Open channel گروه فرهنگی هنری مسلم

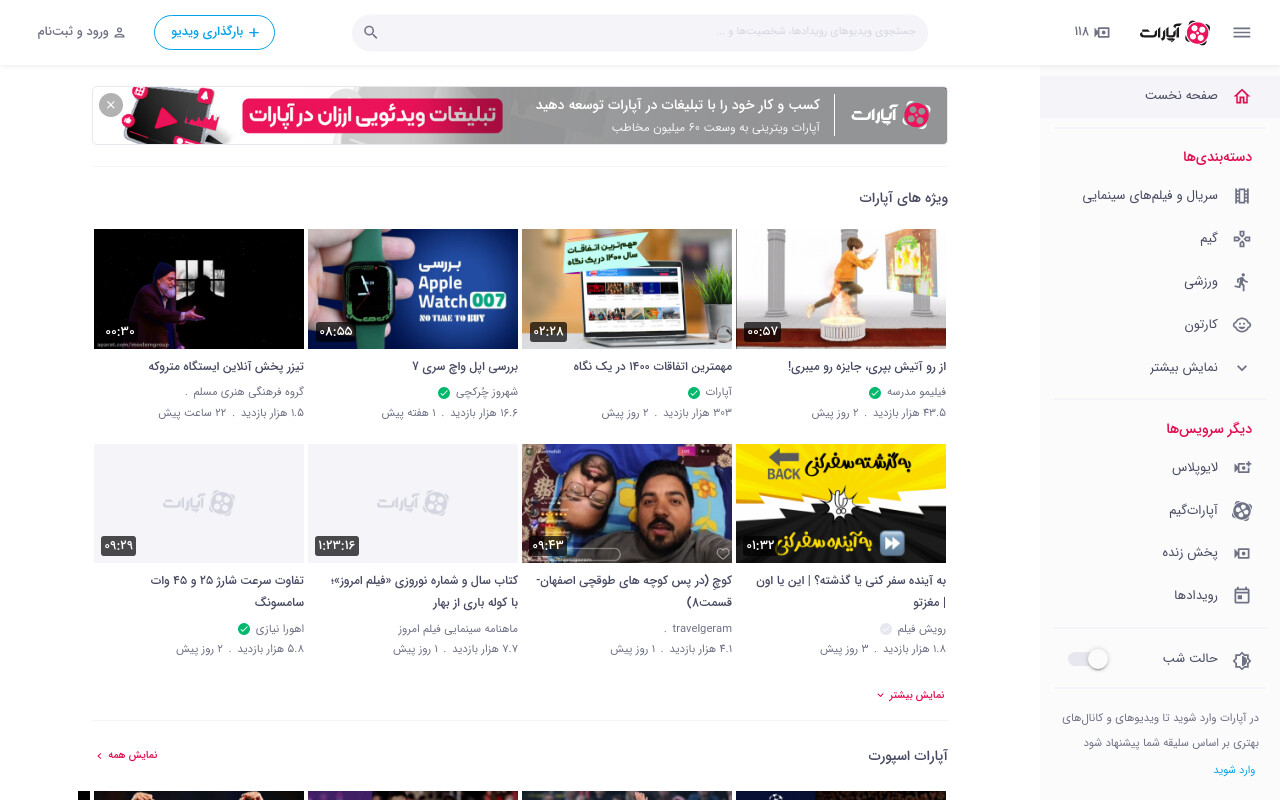point(249,392)
